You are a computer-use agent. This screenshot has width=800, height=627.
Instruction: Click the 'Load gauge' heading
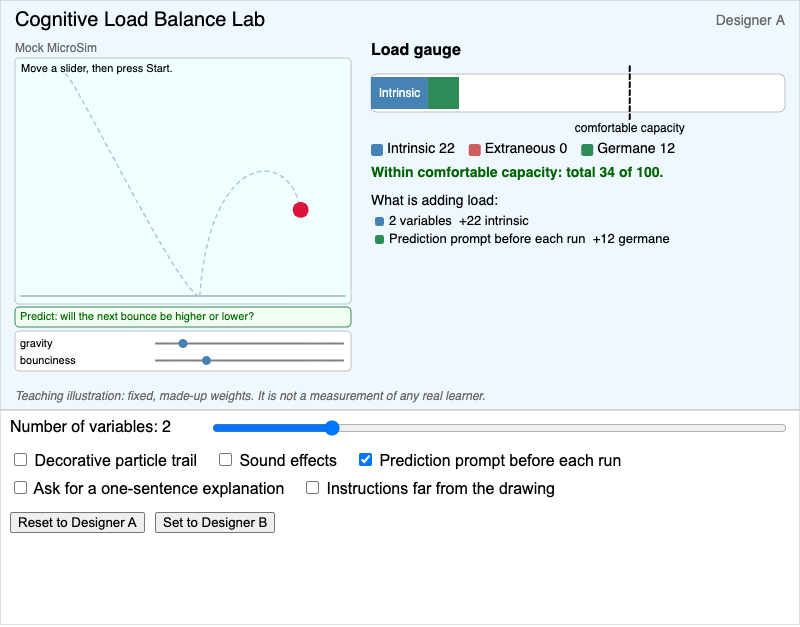416,49
